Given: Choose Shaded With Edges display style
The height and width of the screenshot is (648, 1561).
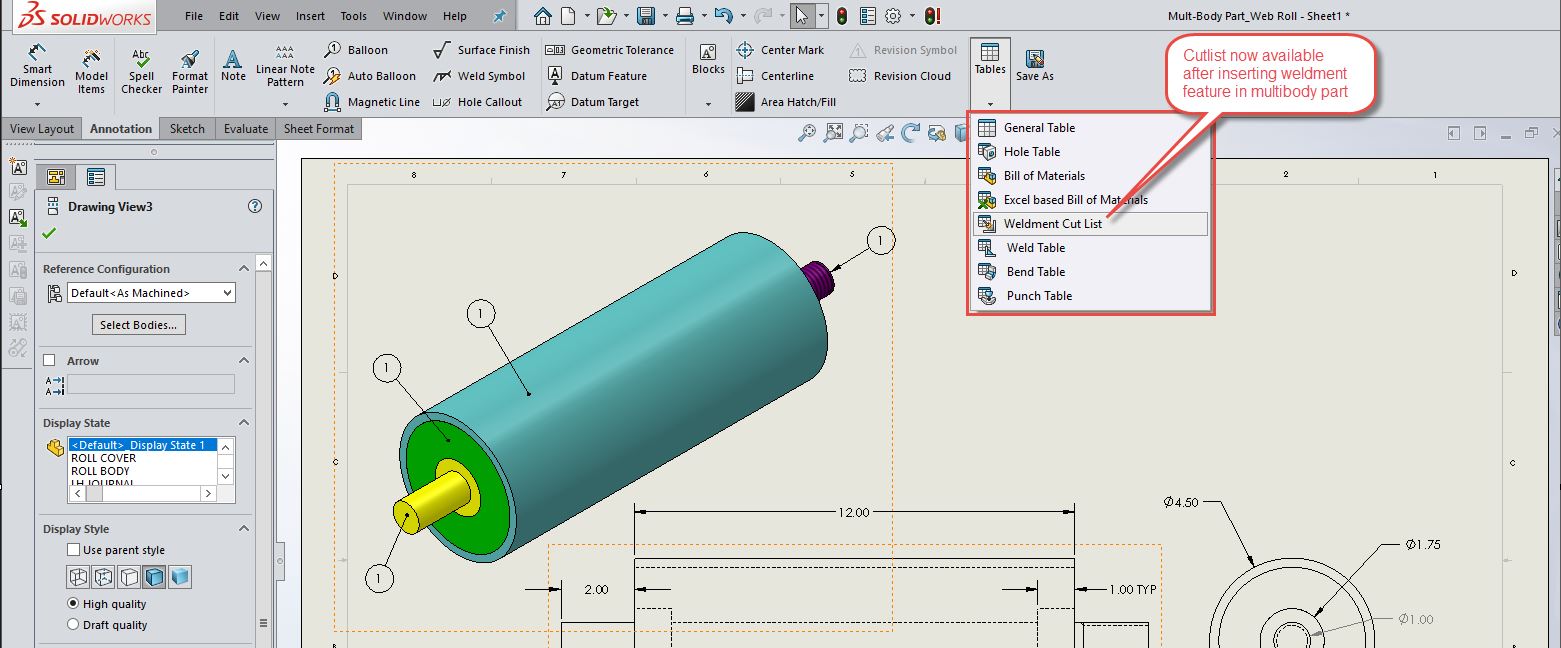Looking at the screenshot, I should pyautogui.click(x=154, y=577).
